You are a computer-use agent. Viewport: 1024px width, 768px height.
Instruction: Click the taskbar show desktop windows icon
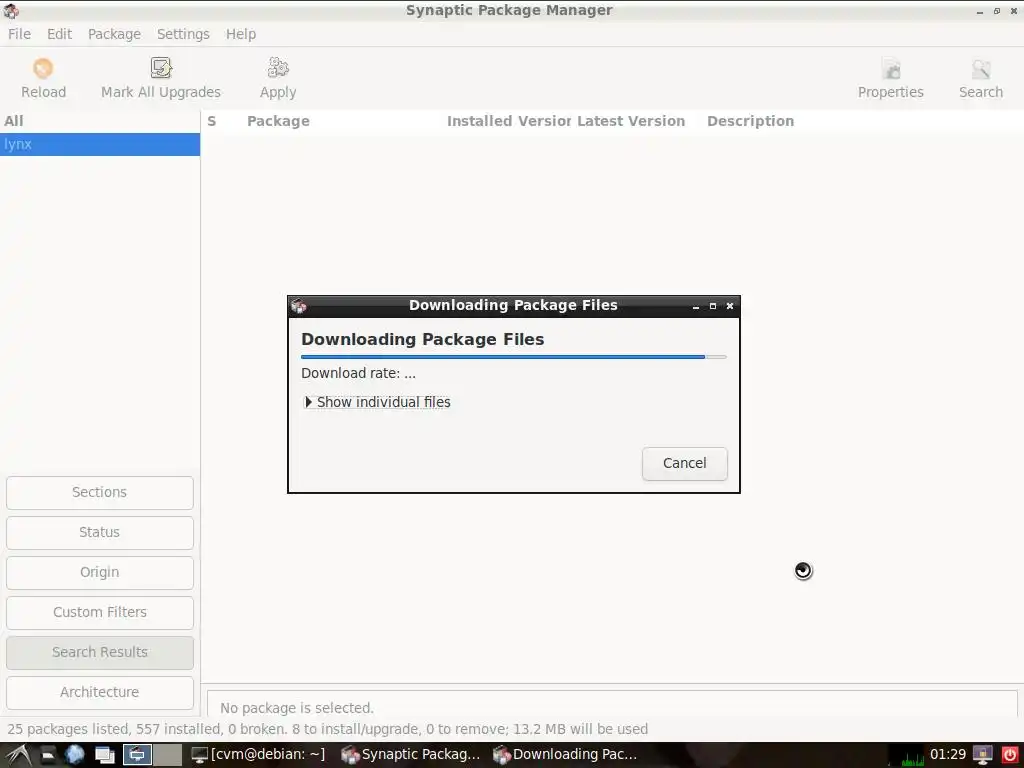click(x=104, y=755)
